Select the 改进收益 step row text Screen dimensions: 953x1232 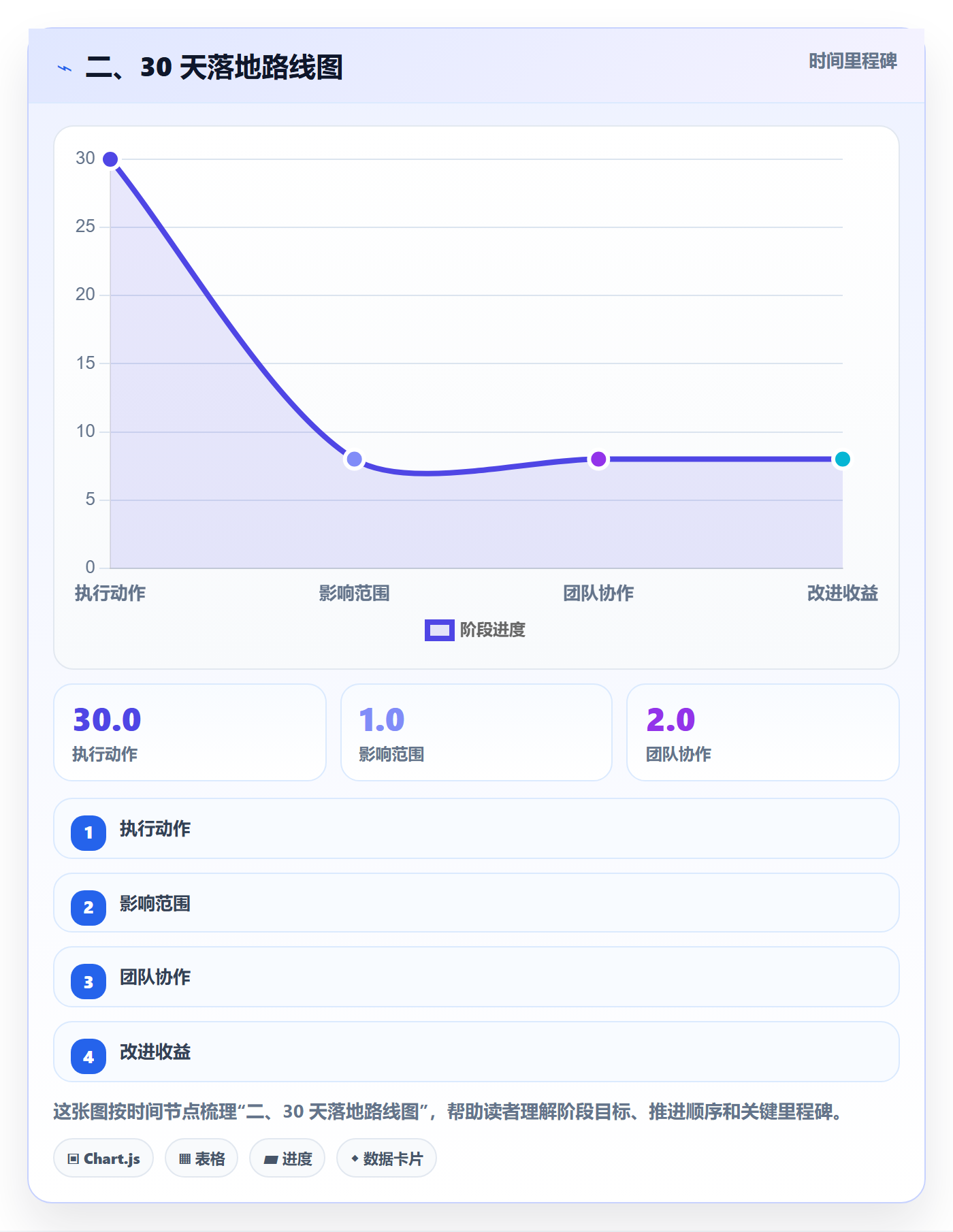tap(155, 1052)
